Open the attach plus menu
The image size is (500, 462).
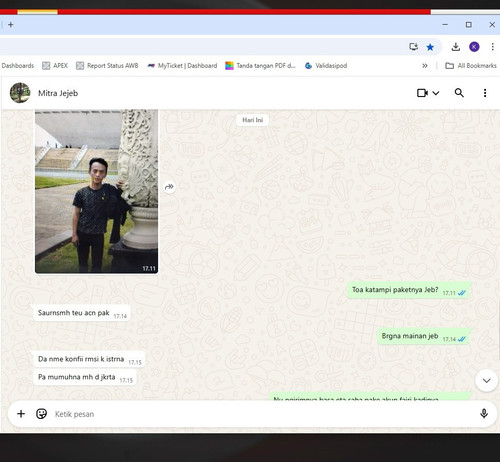coord(21,414)
